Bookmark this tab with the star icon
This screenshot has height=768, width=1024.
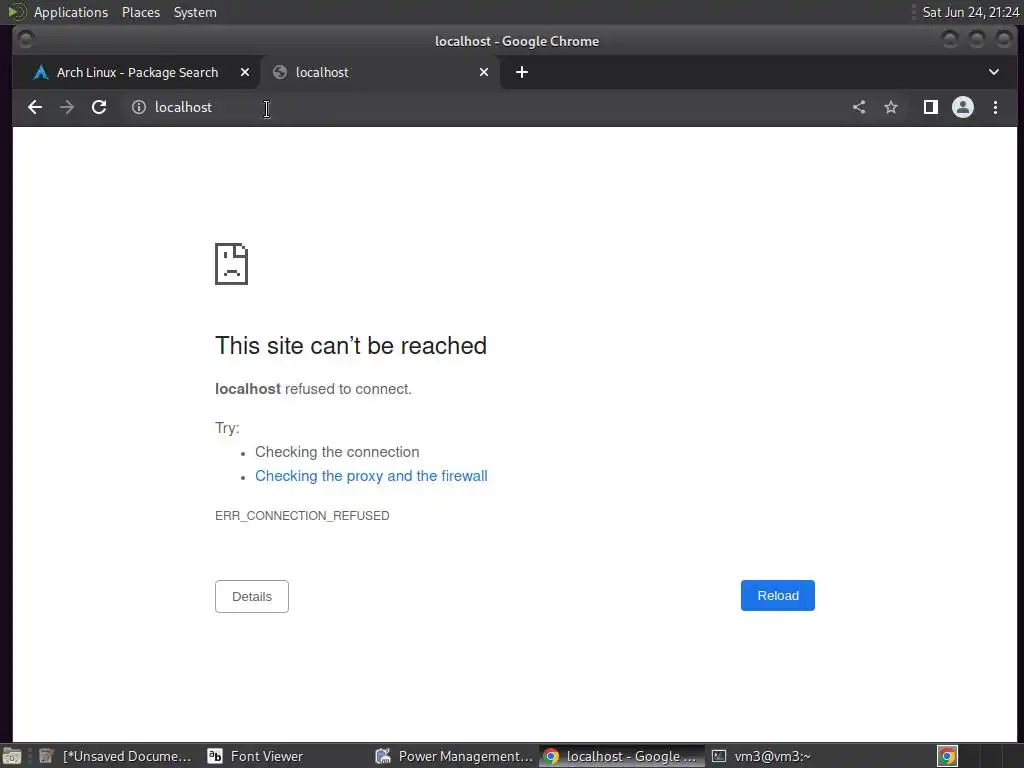click(x=891, y=107)
